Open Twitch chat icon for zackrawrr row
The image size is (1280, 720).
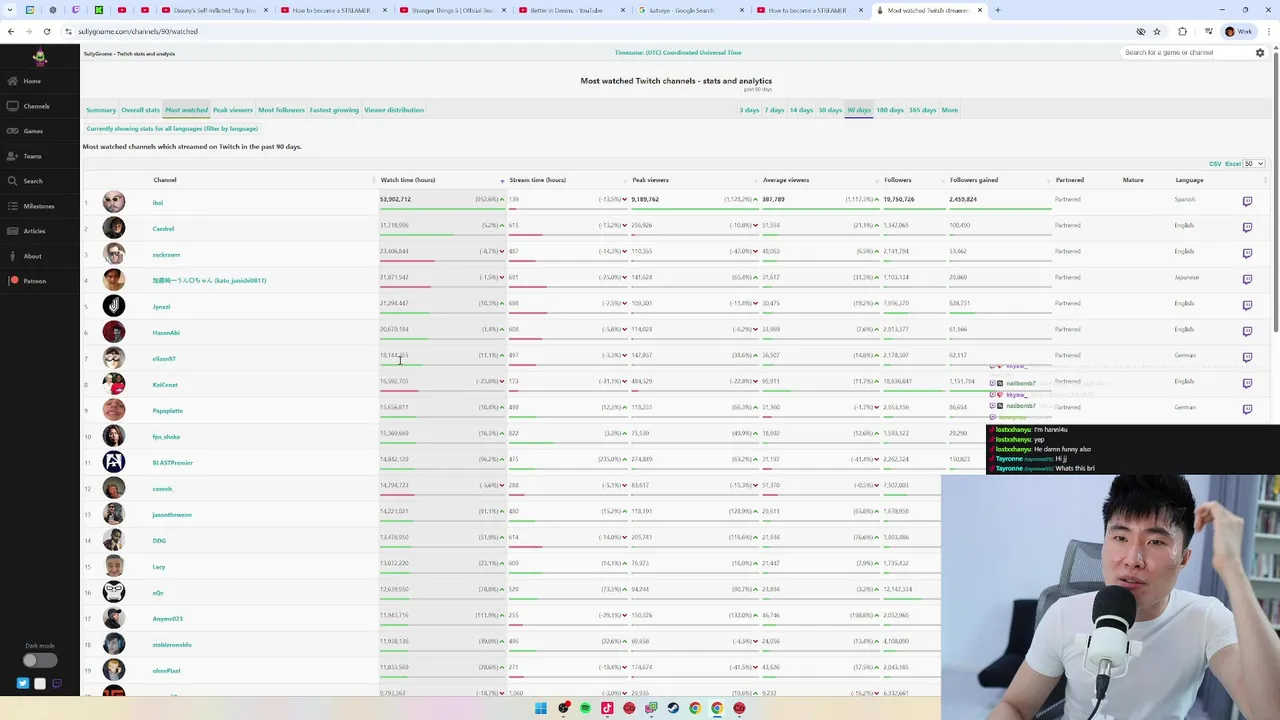tap(1247, 253)
